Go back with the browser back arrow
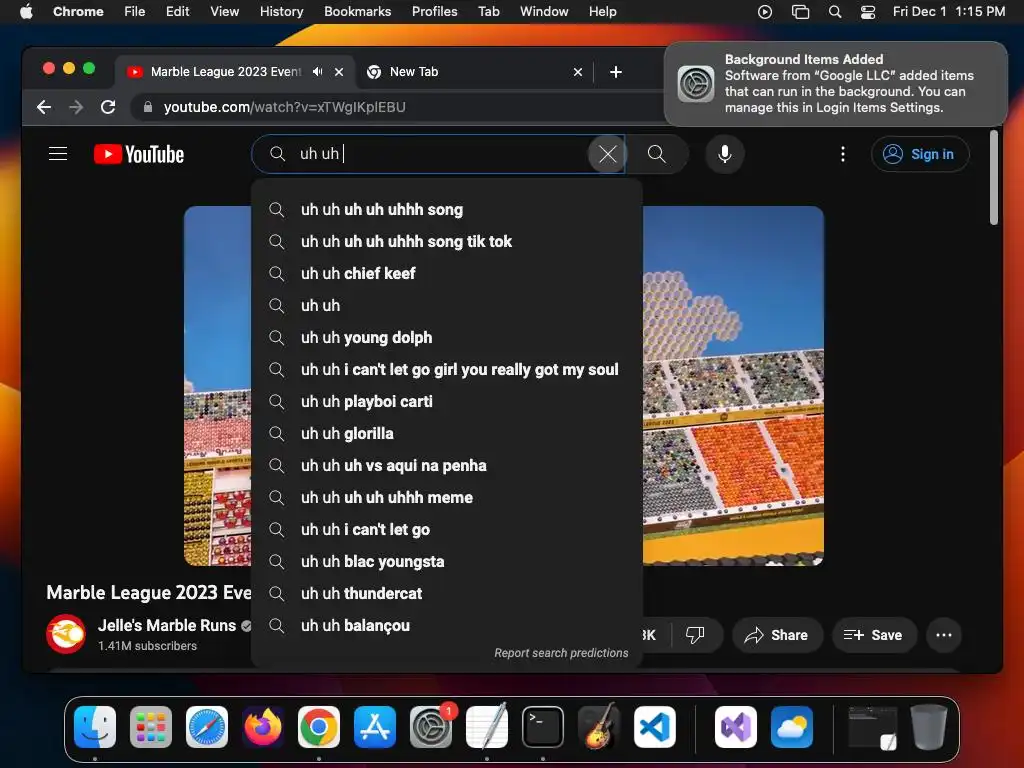1024x768 pixels. [x=44, y=107]
